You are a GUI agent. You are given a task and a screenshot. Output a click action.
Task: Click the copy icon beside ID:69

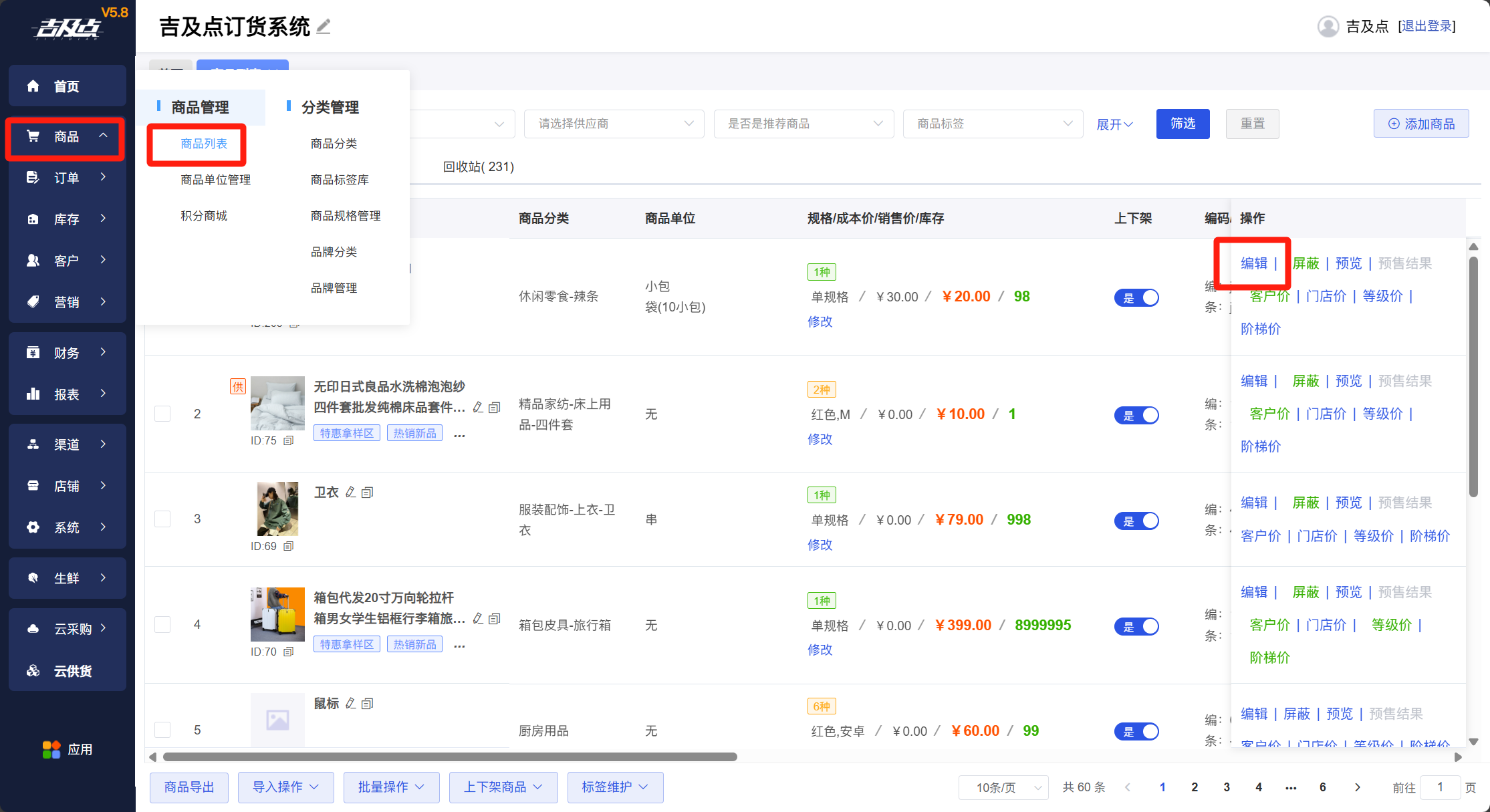[x=289, y=546]
